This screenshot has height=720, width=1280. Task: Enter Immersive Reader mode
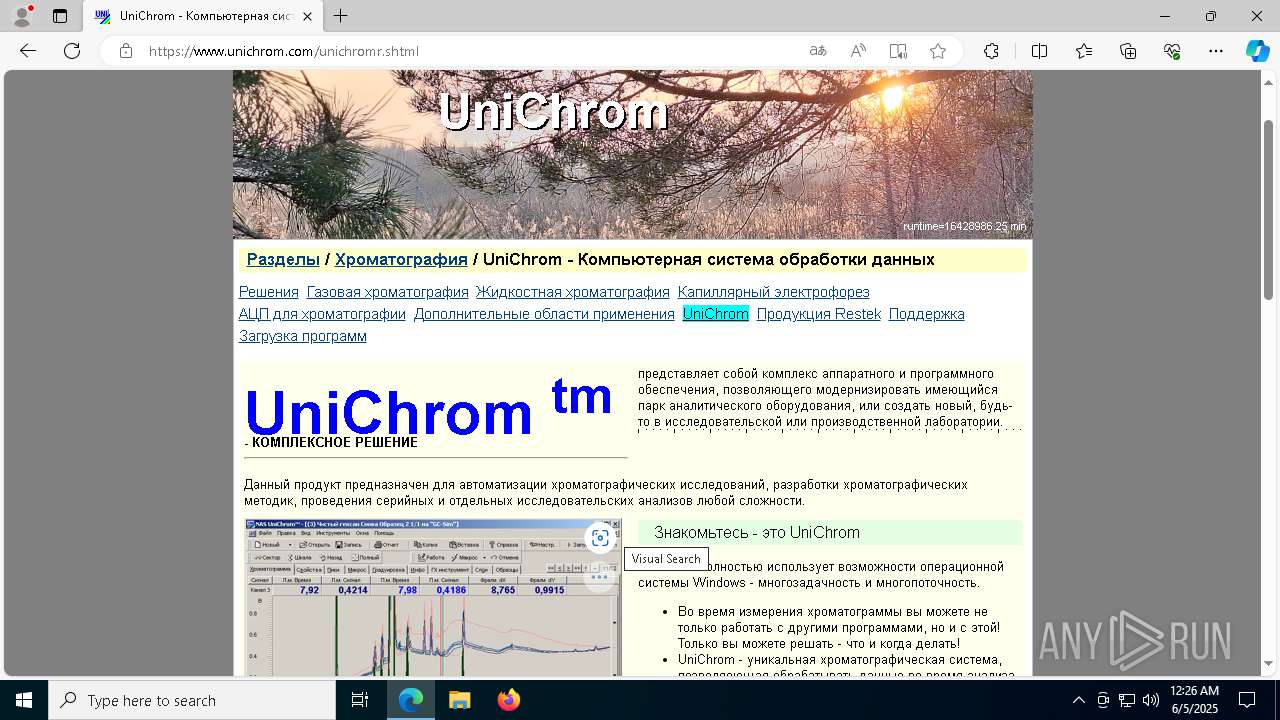[x=898, y=51]
